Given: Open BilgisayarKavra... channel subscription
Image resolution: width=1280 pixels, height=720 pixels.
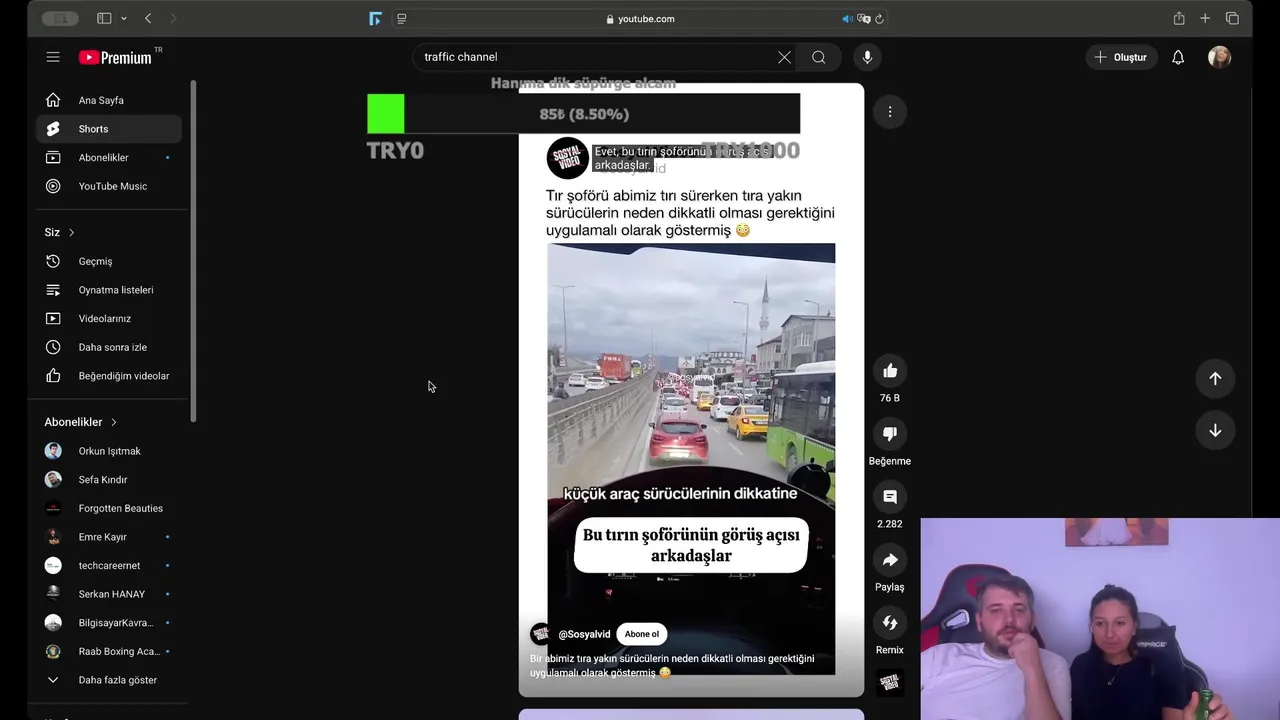Looking at the screenshot, I should point(109,623).
